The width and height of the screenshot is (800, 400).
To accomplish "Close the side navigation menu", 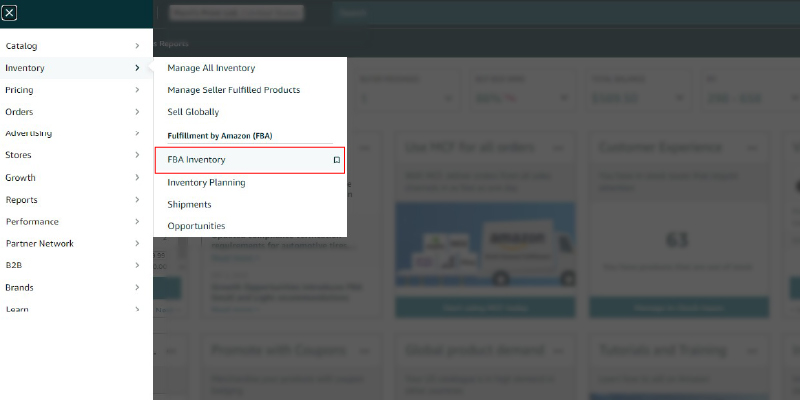I will click(x=9, y=13).
